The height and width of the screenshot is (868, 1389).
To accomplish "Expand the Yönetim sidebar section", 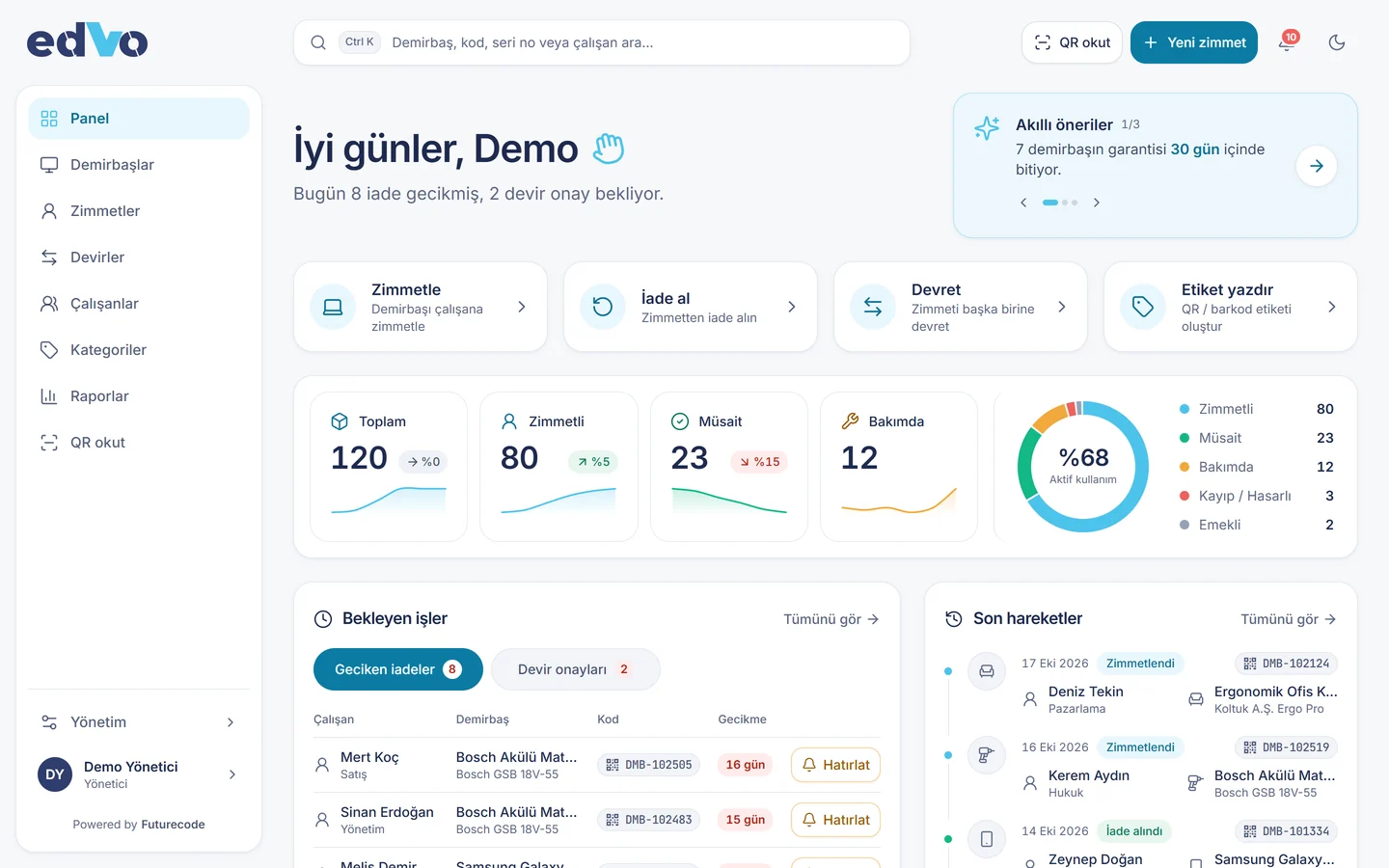I will (x=139, y=722).
